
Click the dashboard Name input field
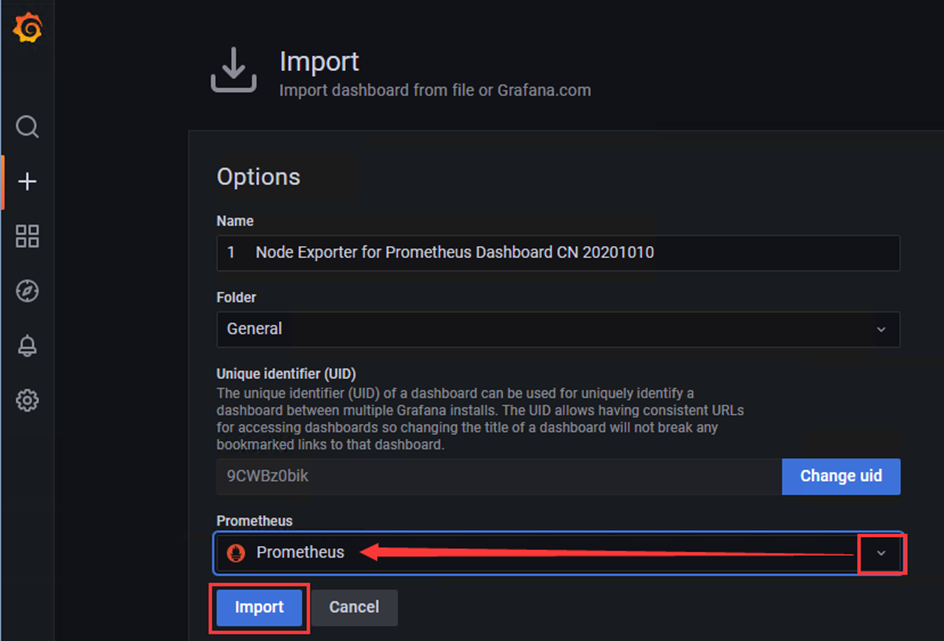(558, 253)
